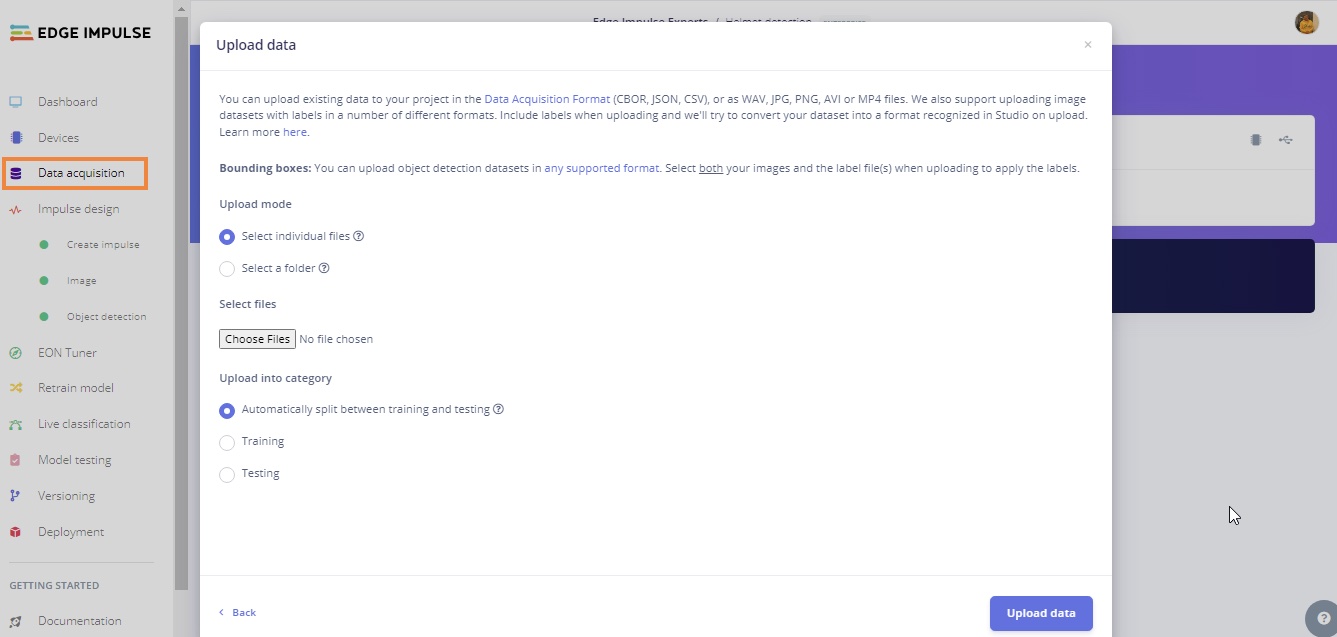The image size is (1337, 637).
Task: Open the Impulse design menu item
Action: pos(78,209)
